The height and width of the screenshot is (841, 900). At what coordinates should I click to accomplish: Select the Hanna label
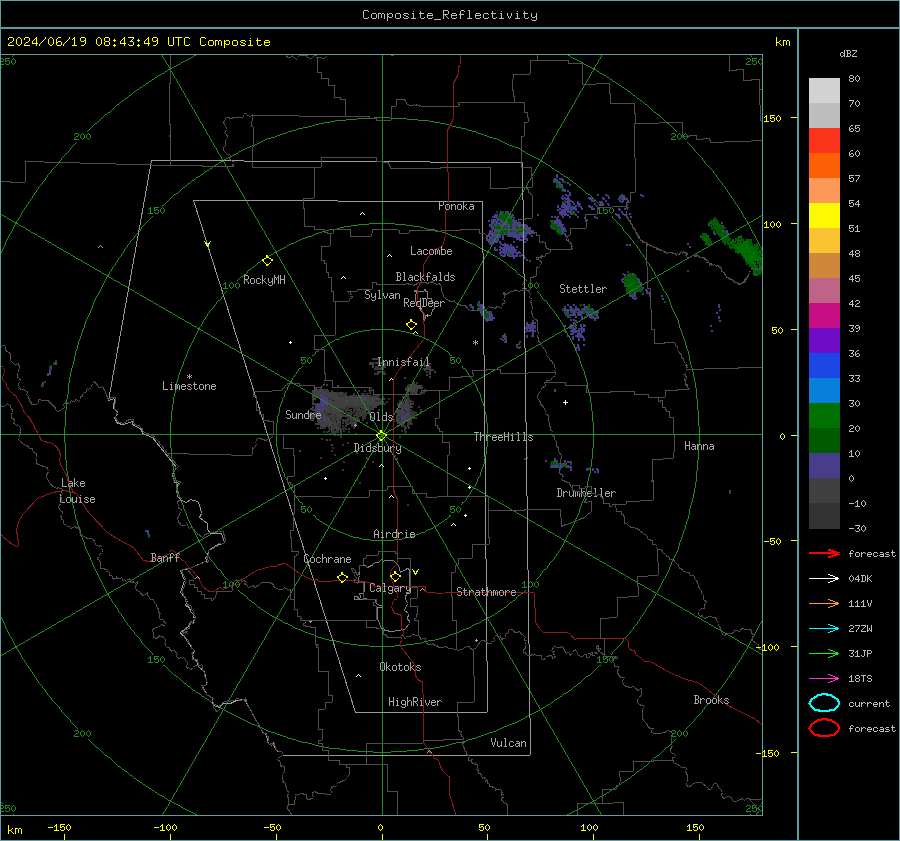[x=699, y=446]
